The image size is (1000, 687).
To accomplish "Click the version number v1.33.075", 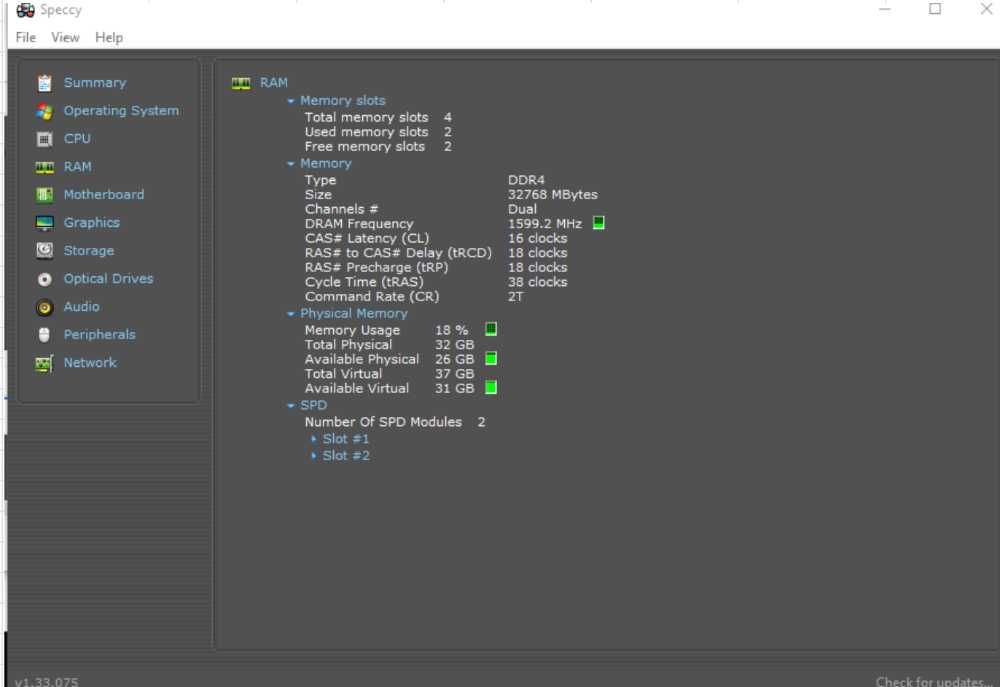I will point(47,681).
